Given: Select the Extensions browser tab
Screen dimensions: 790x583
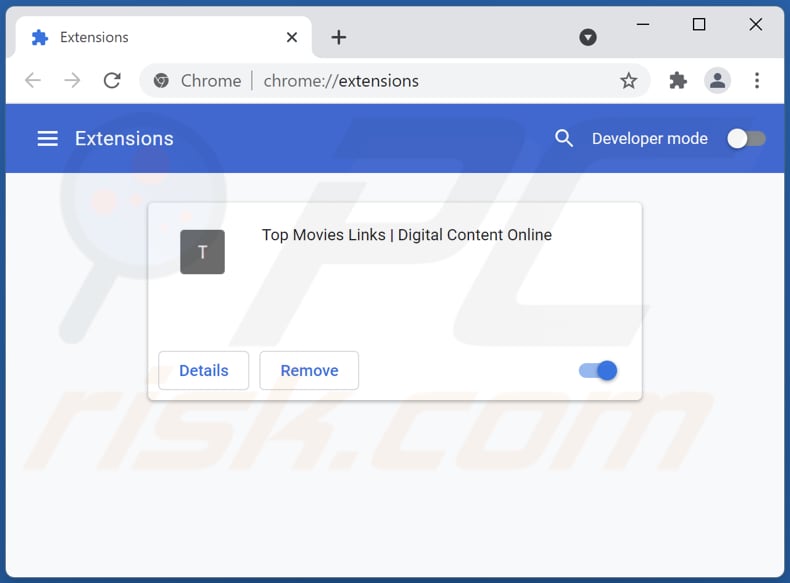Looking at the screenshot, I should click(164, 37).
